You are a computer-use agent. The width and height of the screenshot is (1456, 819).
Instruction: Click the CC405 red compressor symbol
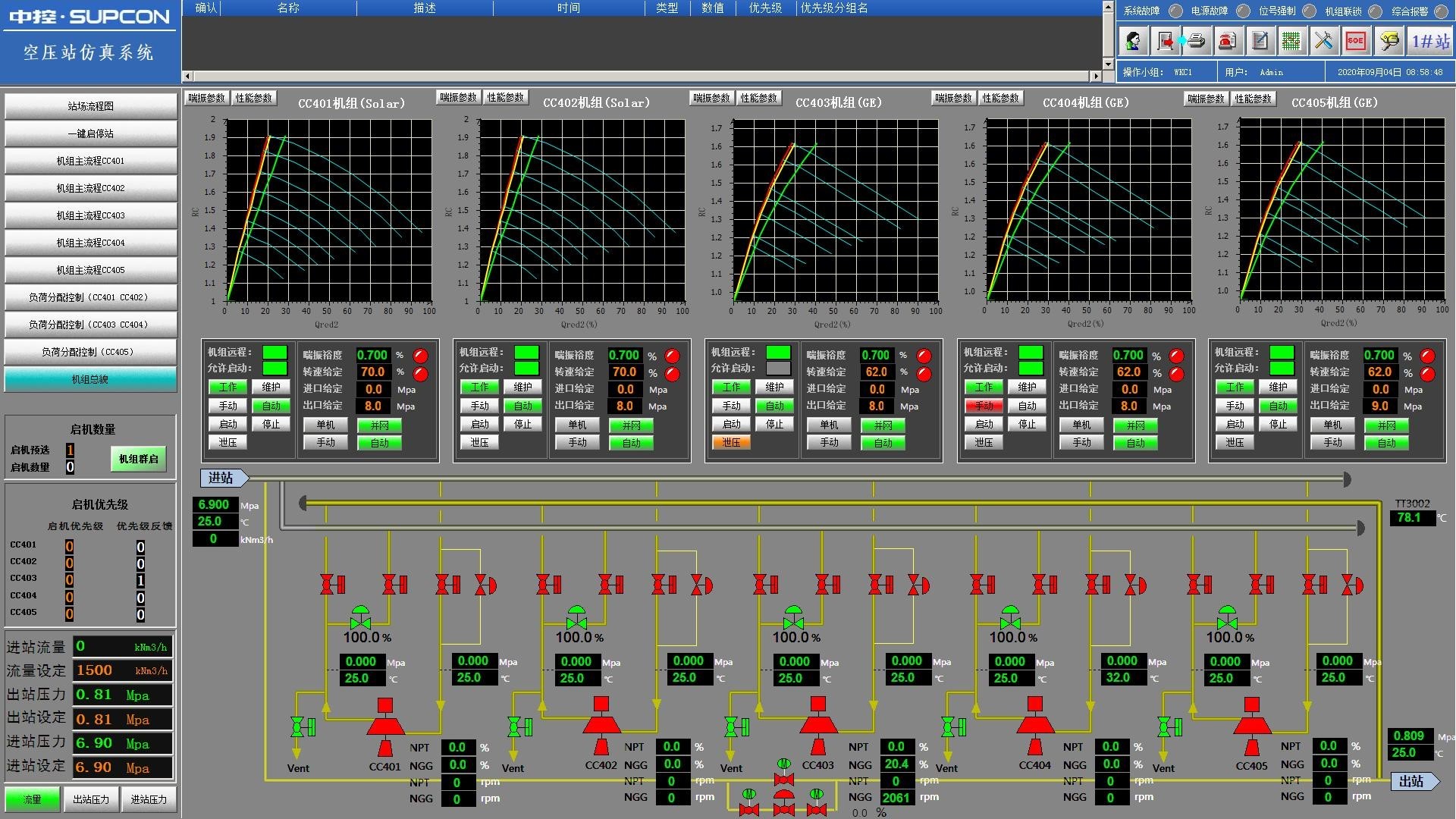(x=1252, y=726)
